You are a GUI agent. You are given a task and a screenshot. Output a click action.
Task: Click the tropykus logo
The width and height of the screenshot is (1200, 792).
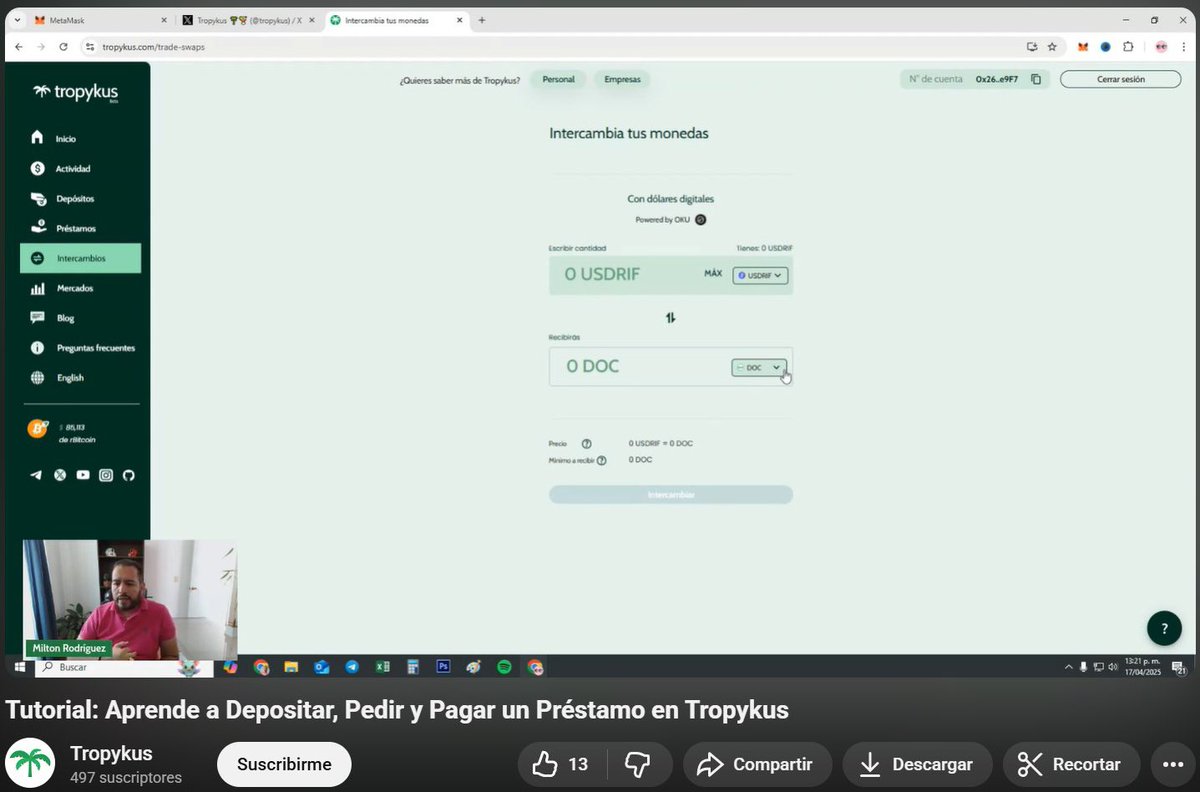click(76, 92)
